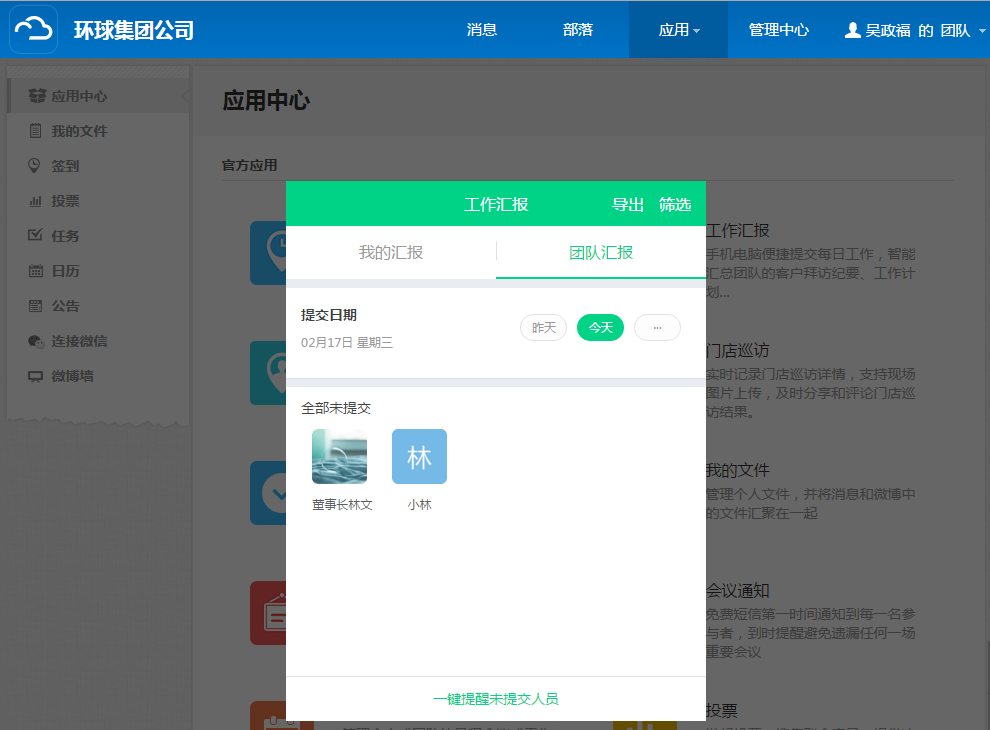The image size is (990, 730).
Task: Open 微博墙 from the sidebar
Action: click(x=72, y=376)
